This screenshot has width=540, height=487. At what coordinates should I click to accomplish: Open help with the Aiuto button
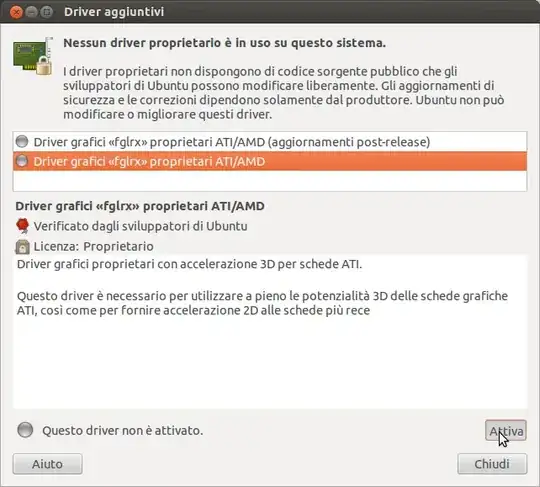click(48, 464)
